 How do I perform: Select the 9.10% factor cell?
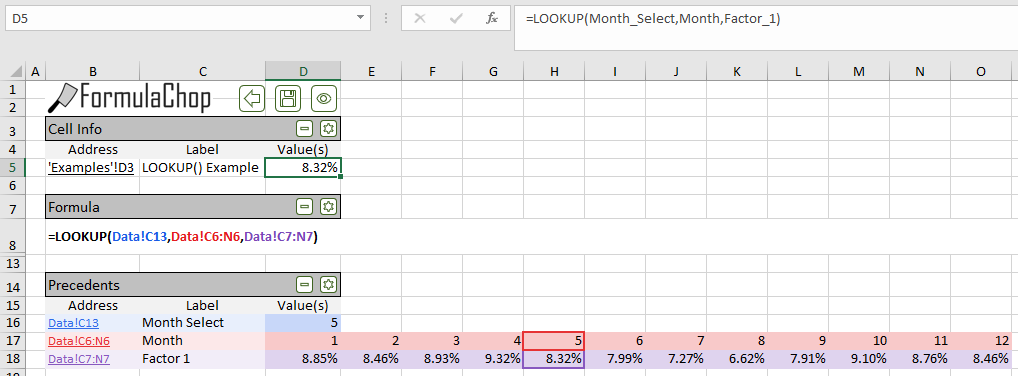pos(859,358)
